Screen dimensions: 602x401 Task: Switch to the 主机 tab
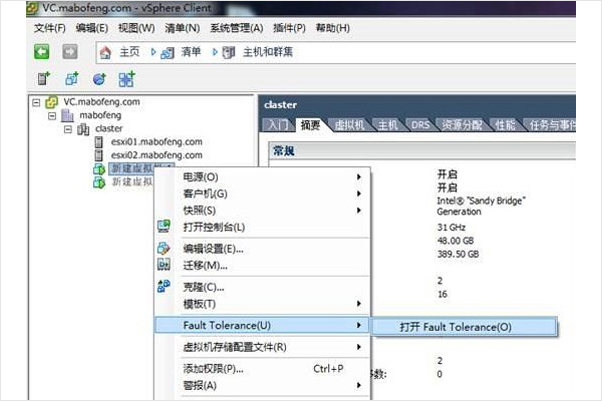[388, 125]
